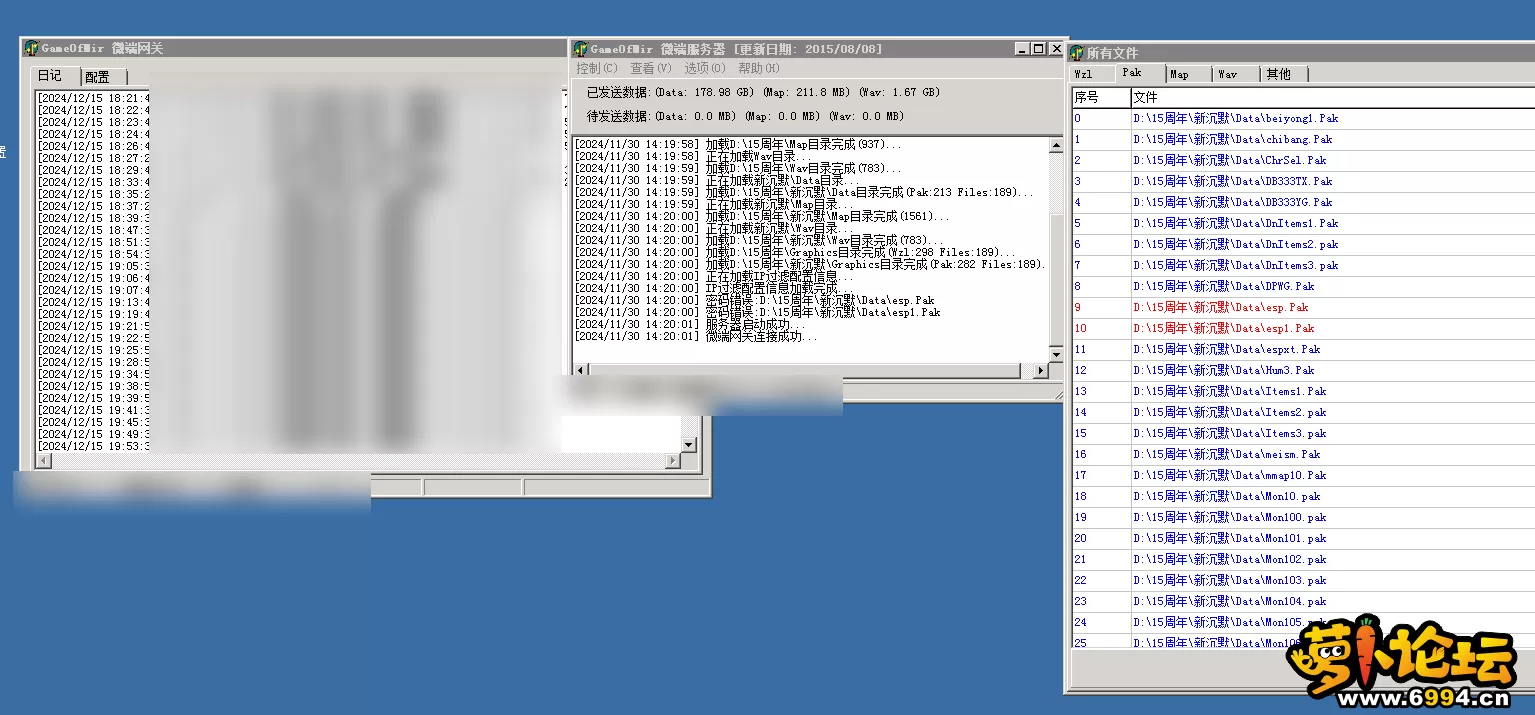
Task: Select file row Items3.pak
Action: [1303, 433]
